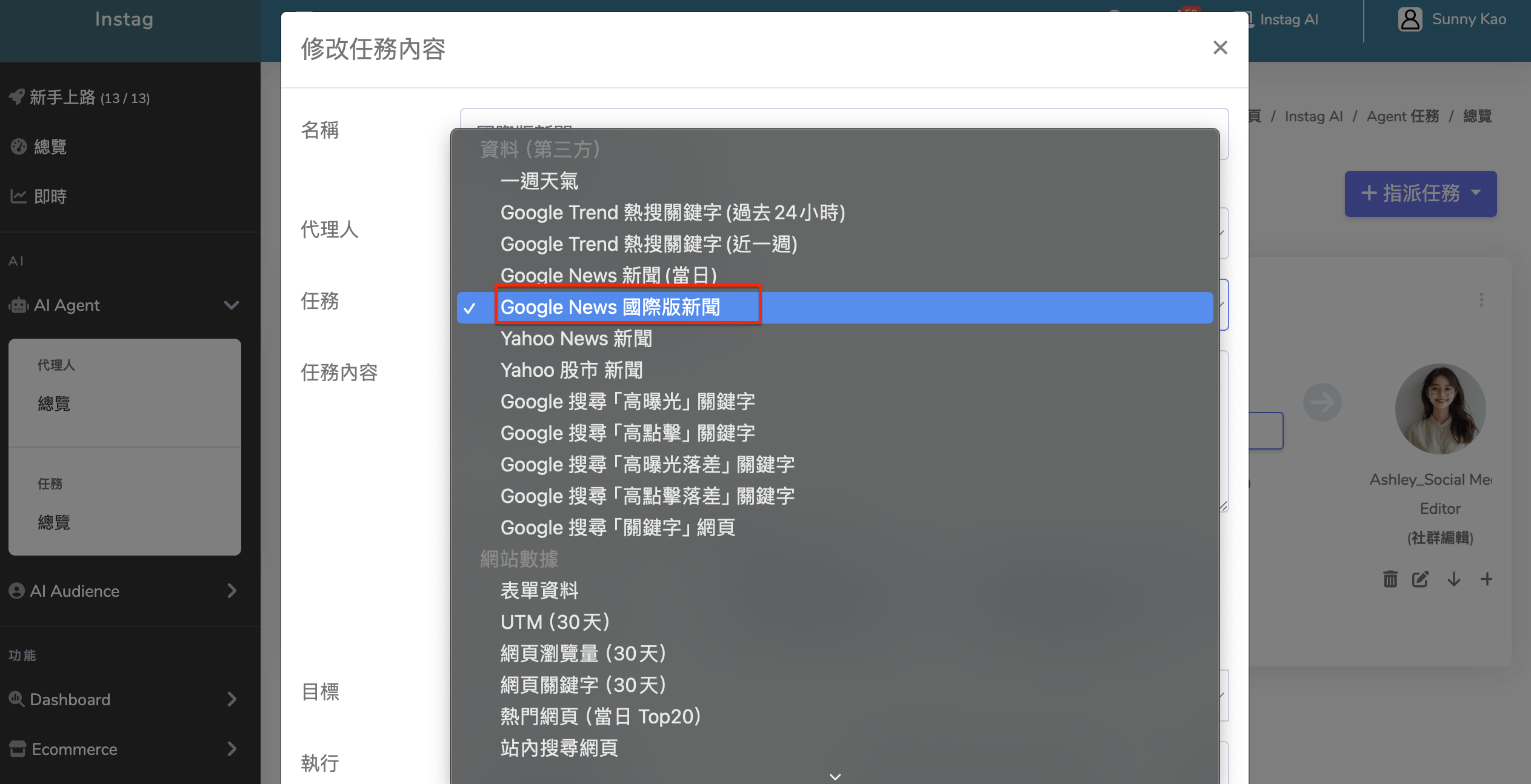The height and width of the screenshot is (784, 1531).
Task: Click the circular right arrow icon
Action: (1322, 402)
